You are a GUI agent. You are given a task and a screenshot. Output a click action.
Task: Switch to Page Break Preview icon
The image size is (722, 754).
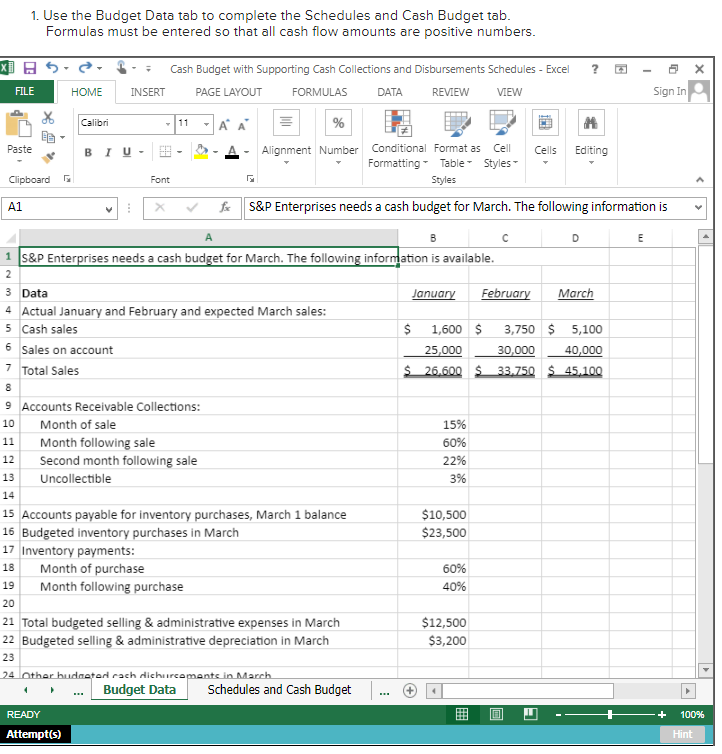(x=531, y=714)
